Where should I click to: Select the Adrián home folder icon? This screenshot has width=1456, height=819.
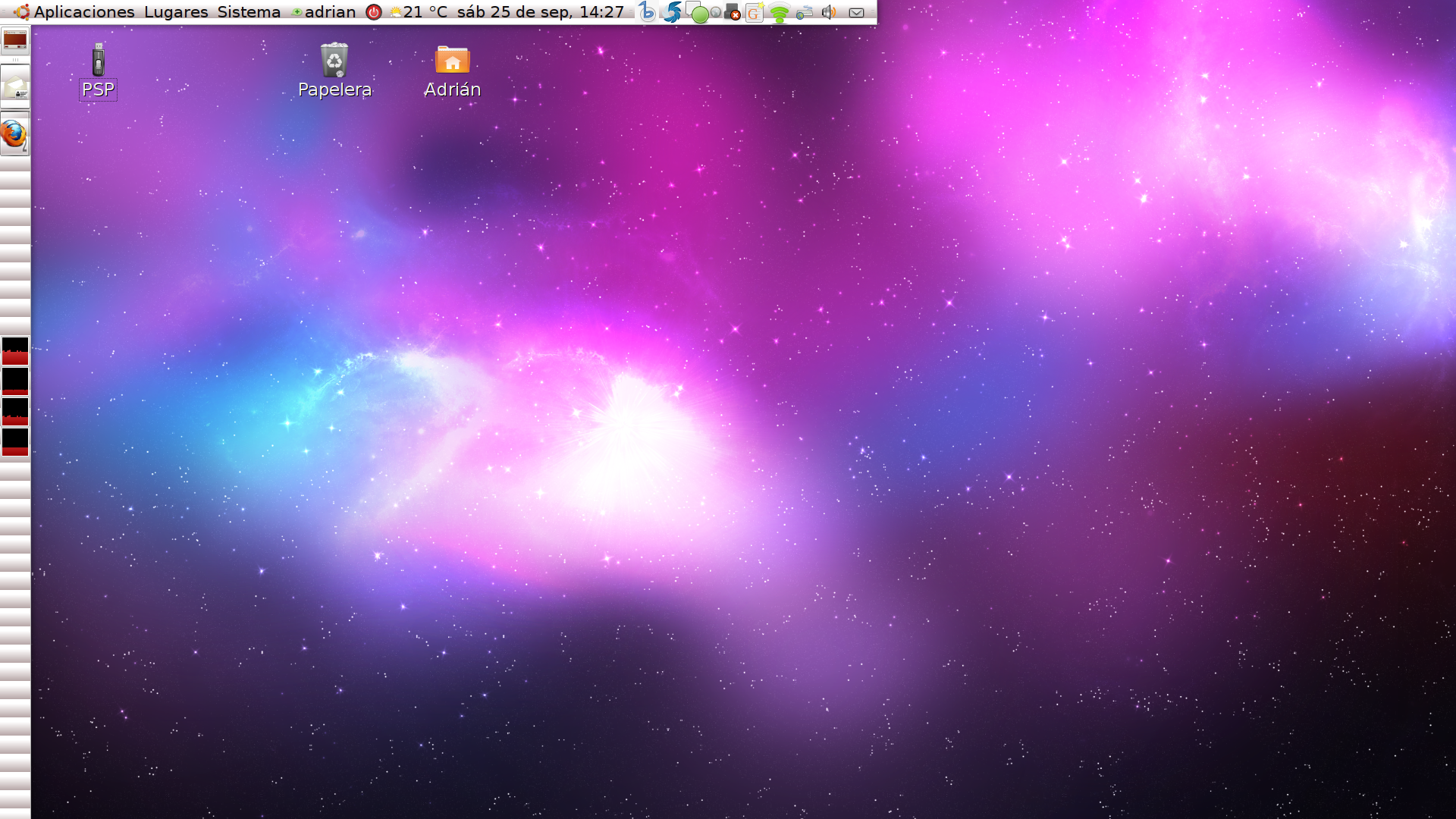452,71
